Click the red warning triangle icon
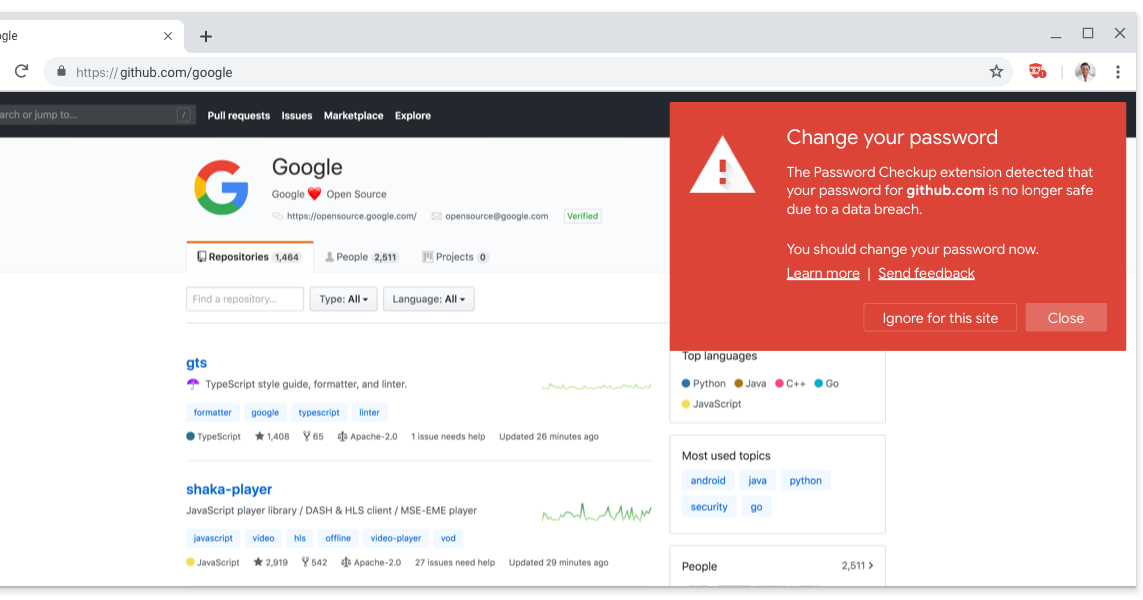The image size is (1143, 600). pyautogui.click(x=722, y=166)
